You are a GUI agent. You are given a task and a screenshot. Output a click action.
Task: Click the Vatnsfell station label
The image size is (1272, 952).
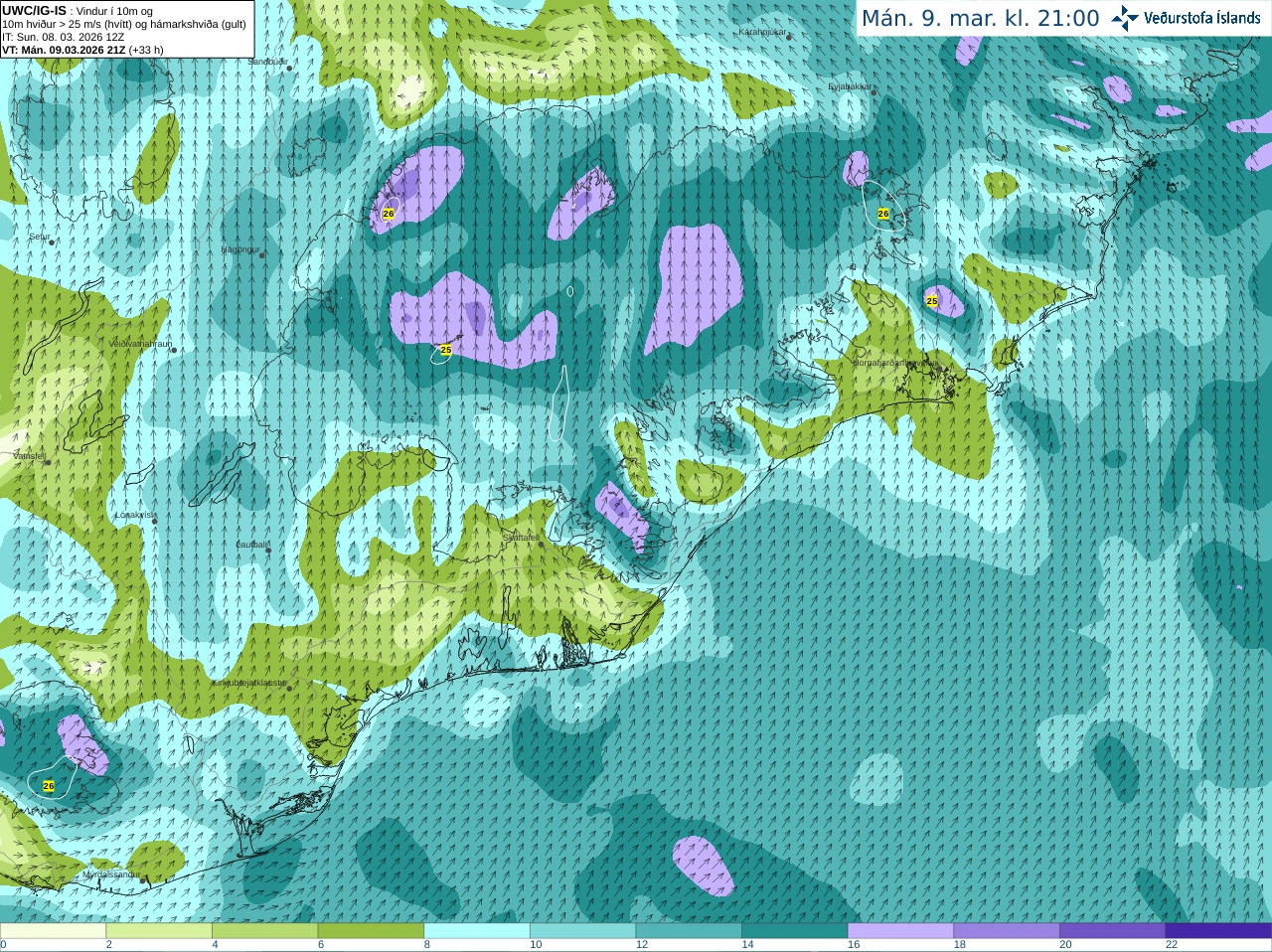(29, 456)
